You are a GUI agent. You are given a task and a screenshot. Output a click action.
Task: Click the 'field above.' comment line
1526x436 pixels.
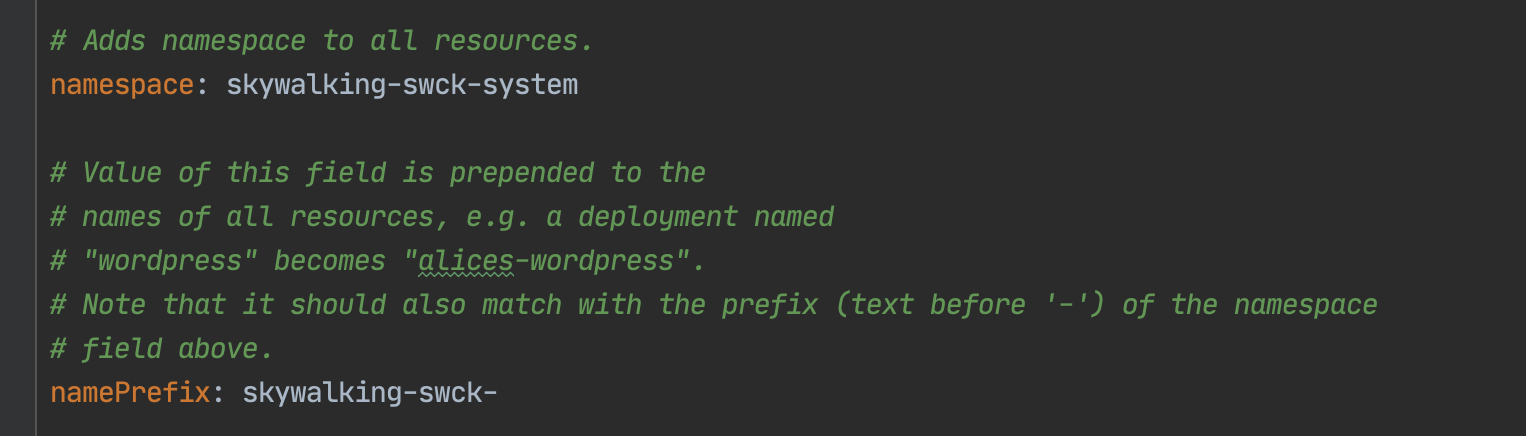coord(162,349)
